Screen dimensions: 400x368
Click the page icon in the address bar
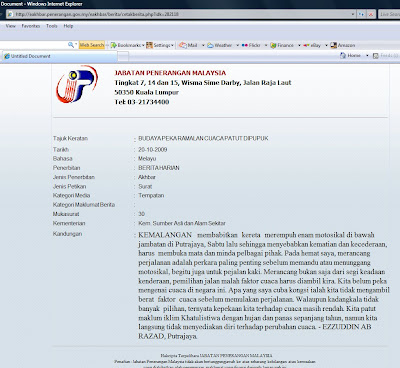point(10,14)
